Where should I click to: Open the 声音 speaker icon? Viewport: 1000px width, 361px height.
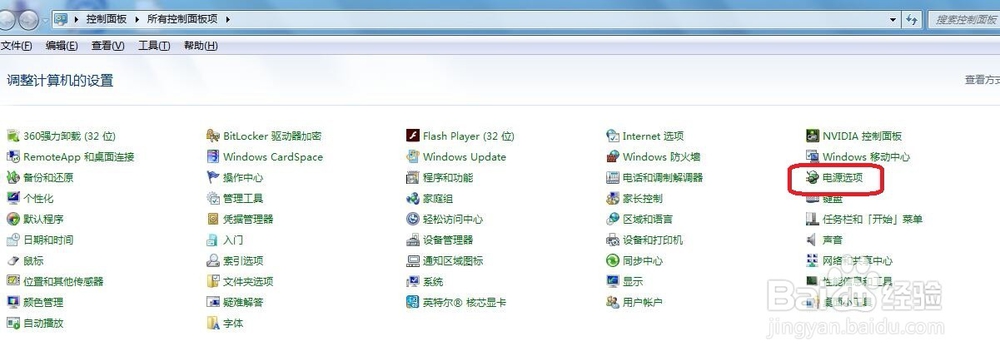pos(812,240)
